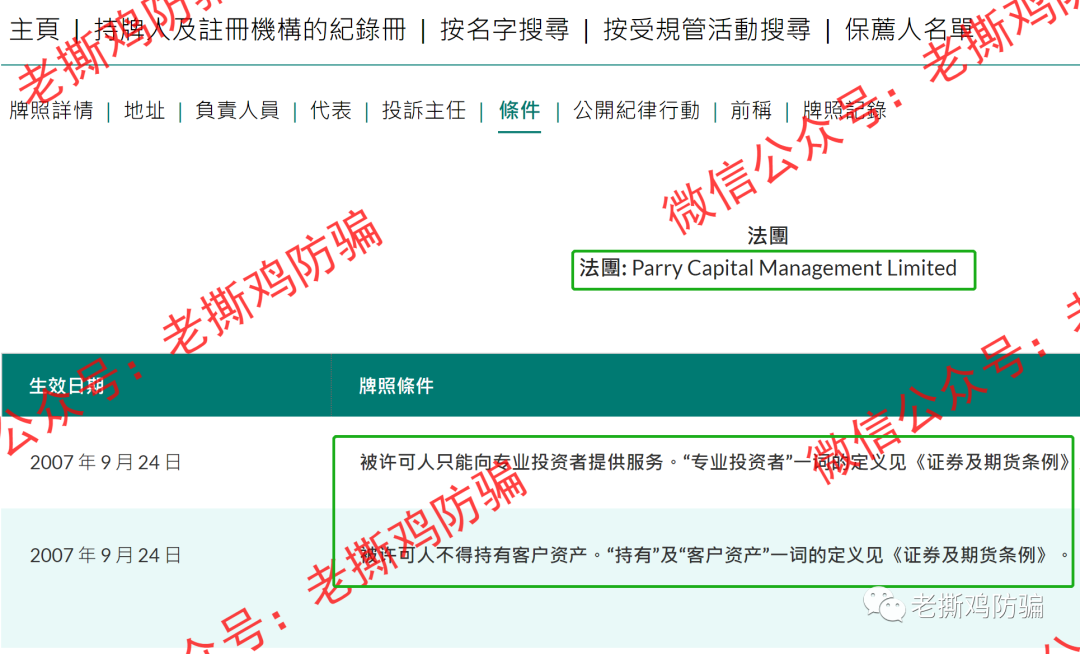Switch to 代表 tab
The height and width of the screenshot is (654, 1080).
[331, 111]
